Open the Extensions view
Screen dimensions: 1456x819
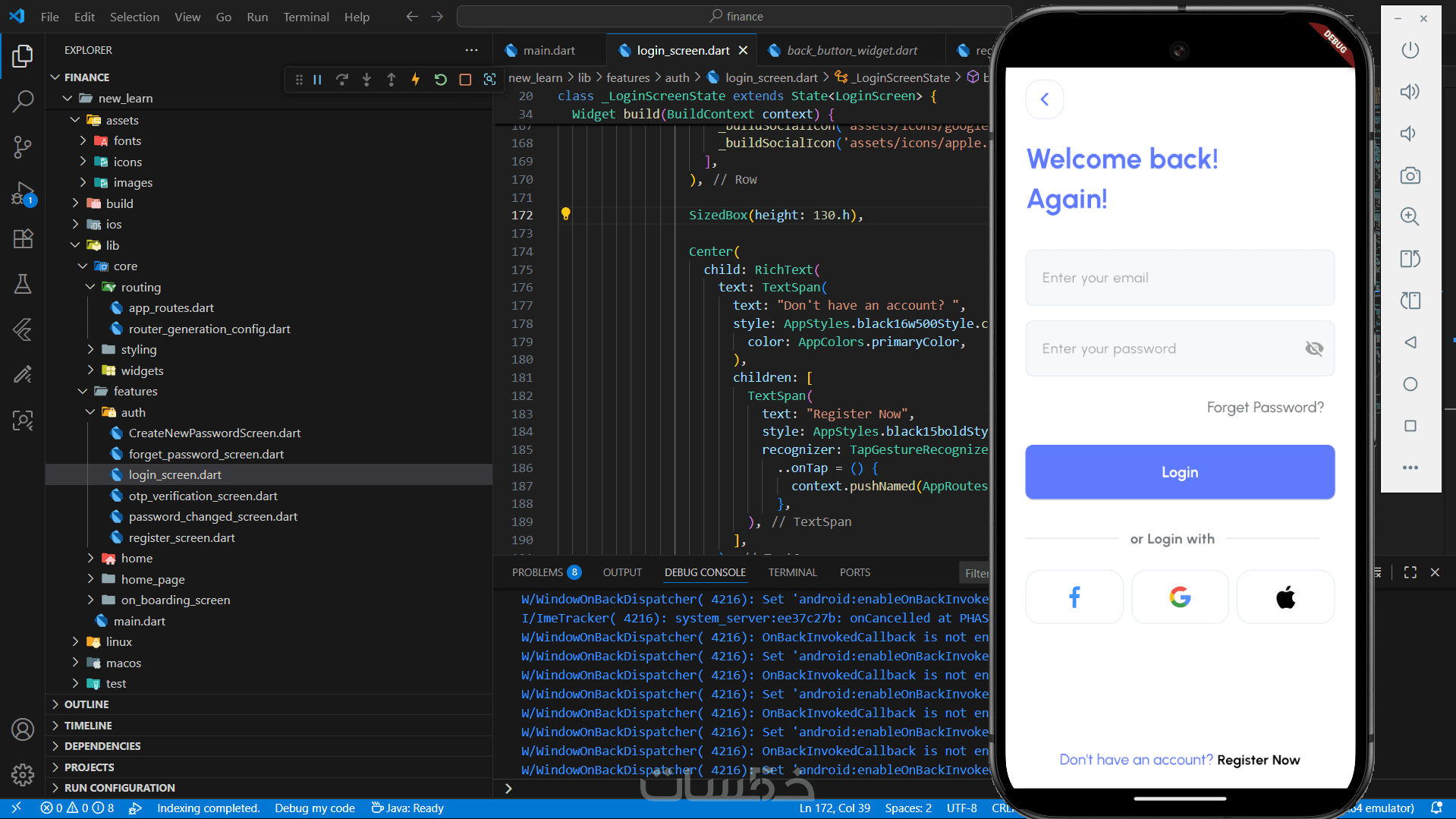(x=23, y=238)
